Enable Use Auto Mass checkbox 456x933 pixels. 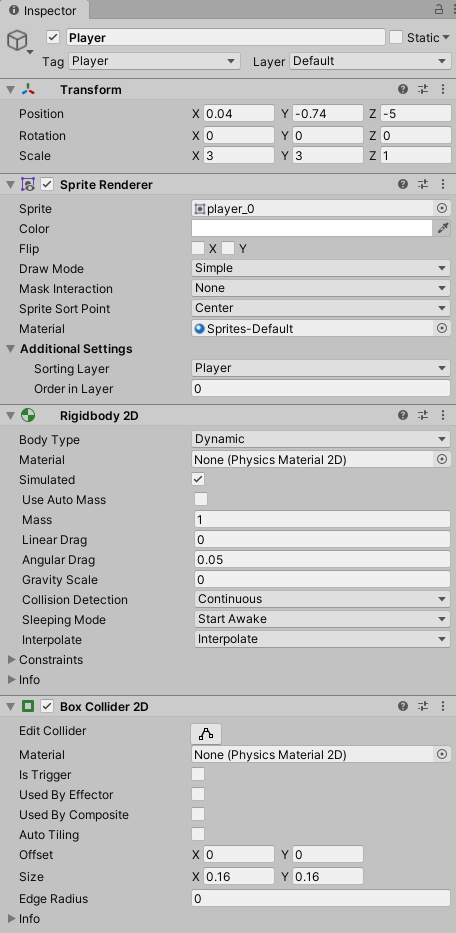point(201,499)
